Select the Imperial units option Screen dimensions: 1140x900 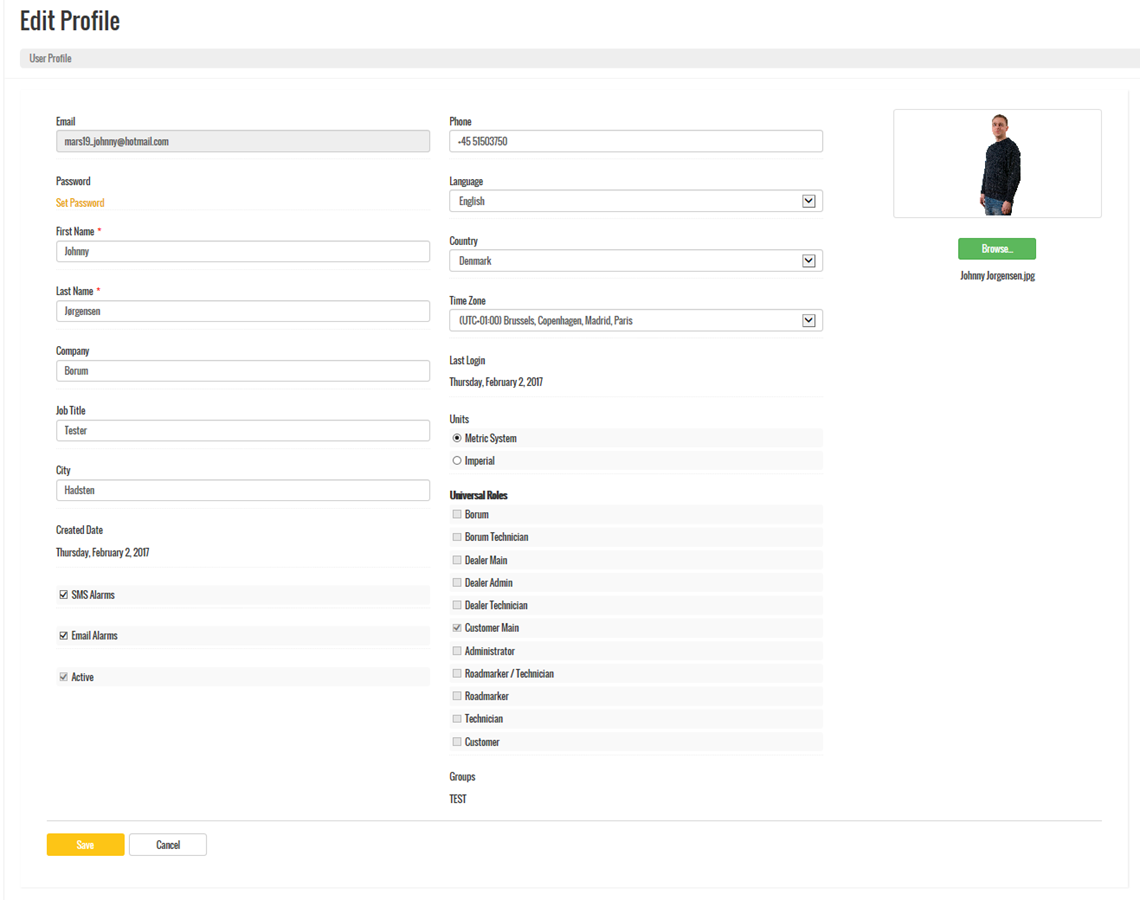click(x=457, y=461)
